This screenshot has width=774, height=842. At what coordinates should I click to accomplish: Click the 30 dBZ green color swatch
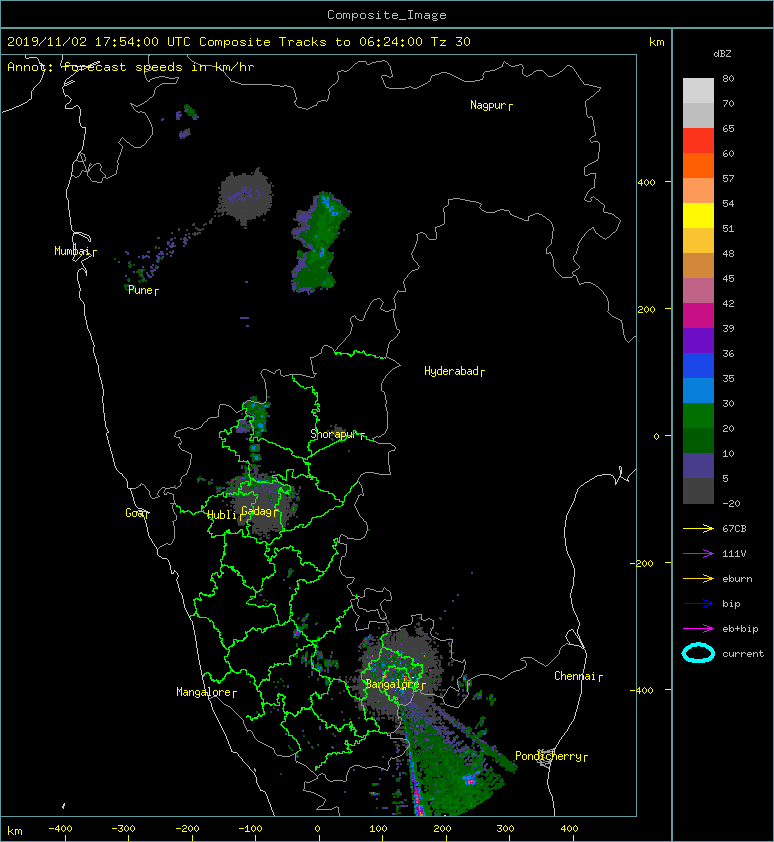pyautogui.click(x=698, y=416)
